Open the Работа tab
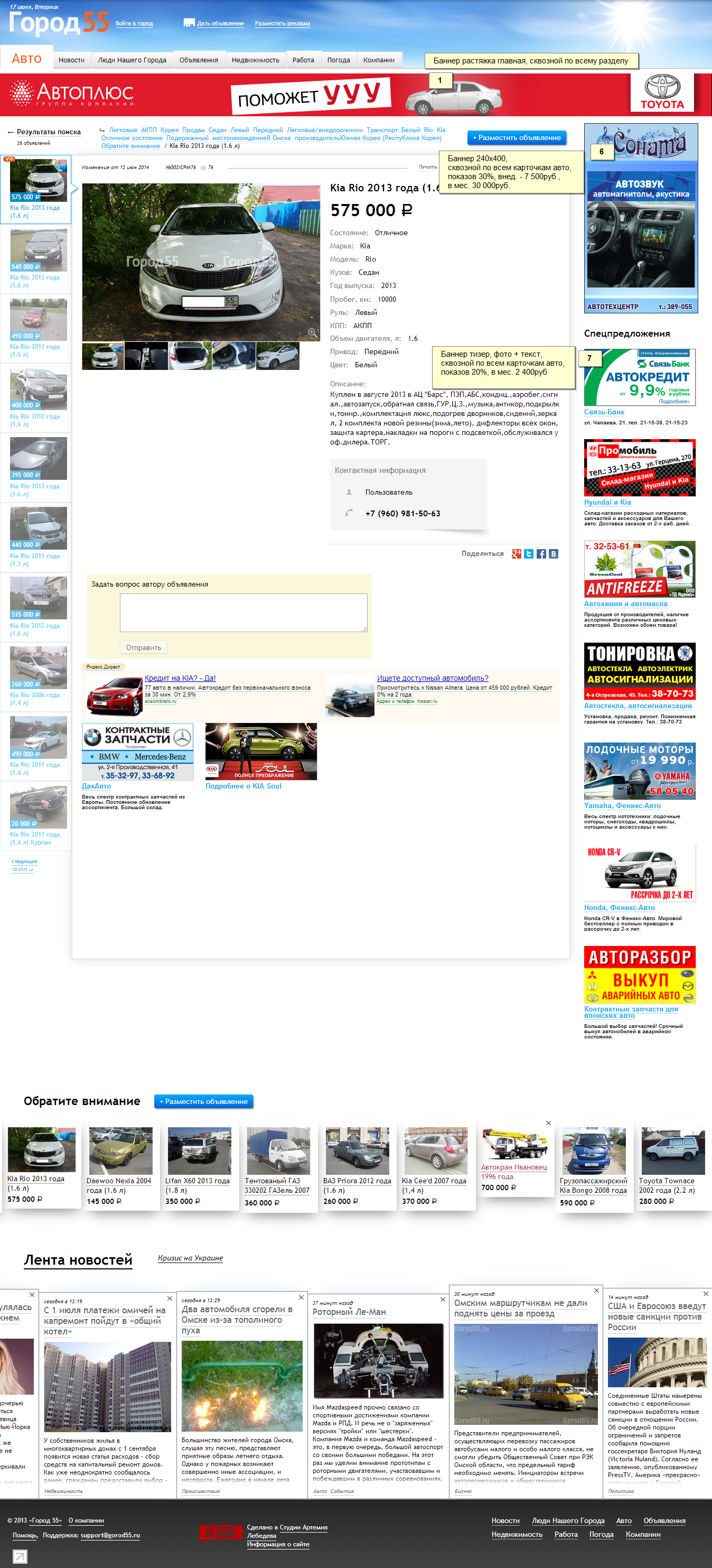 tap(303, 60)
